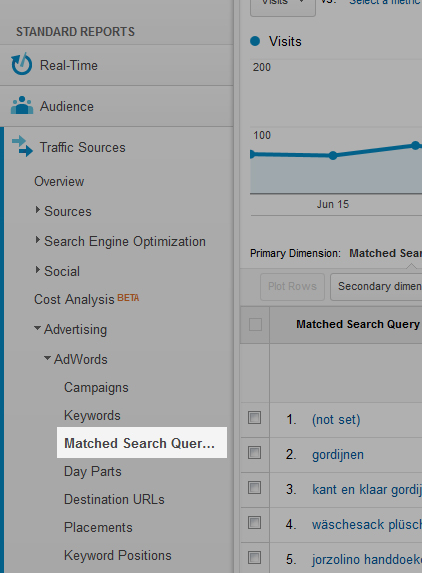This screenshot has width=422, height=573.
Task: Go to Traffic Sources Overview
Action: [59, 181]
